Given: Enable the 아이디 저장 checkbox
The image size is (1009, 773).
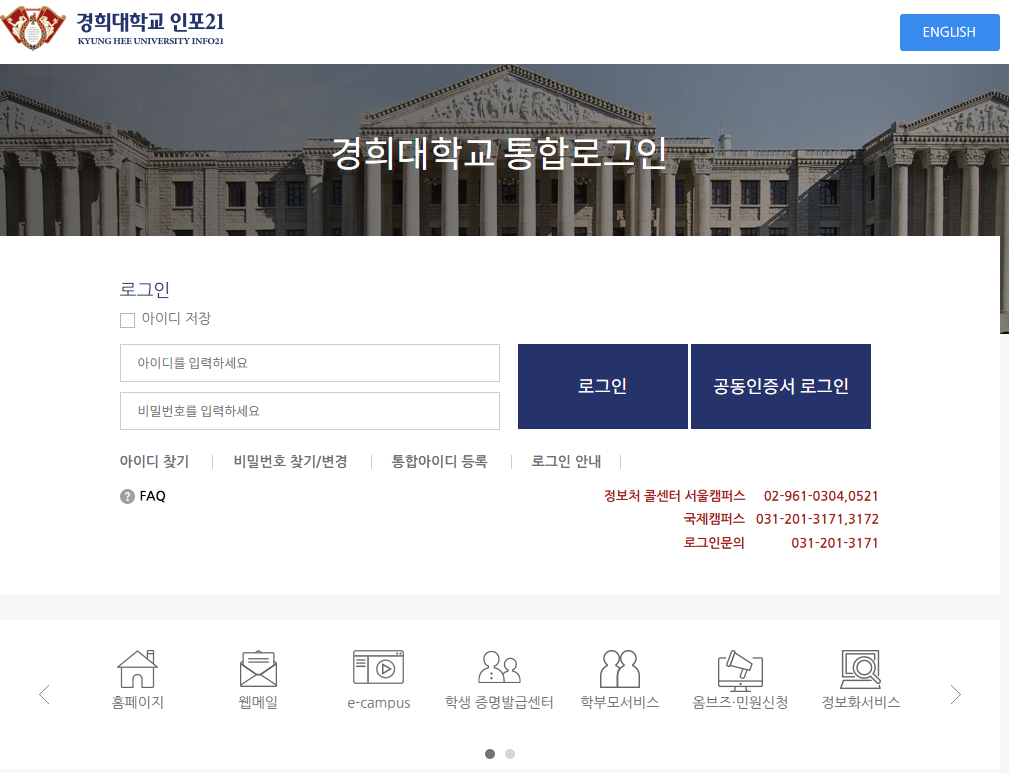Looking at the screenshot, I should point(127,320).
